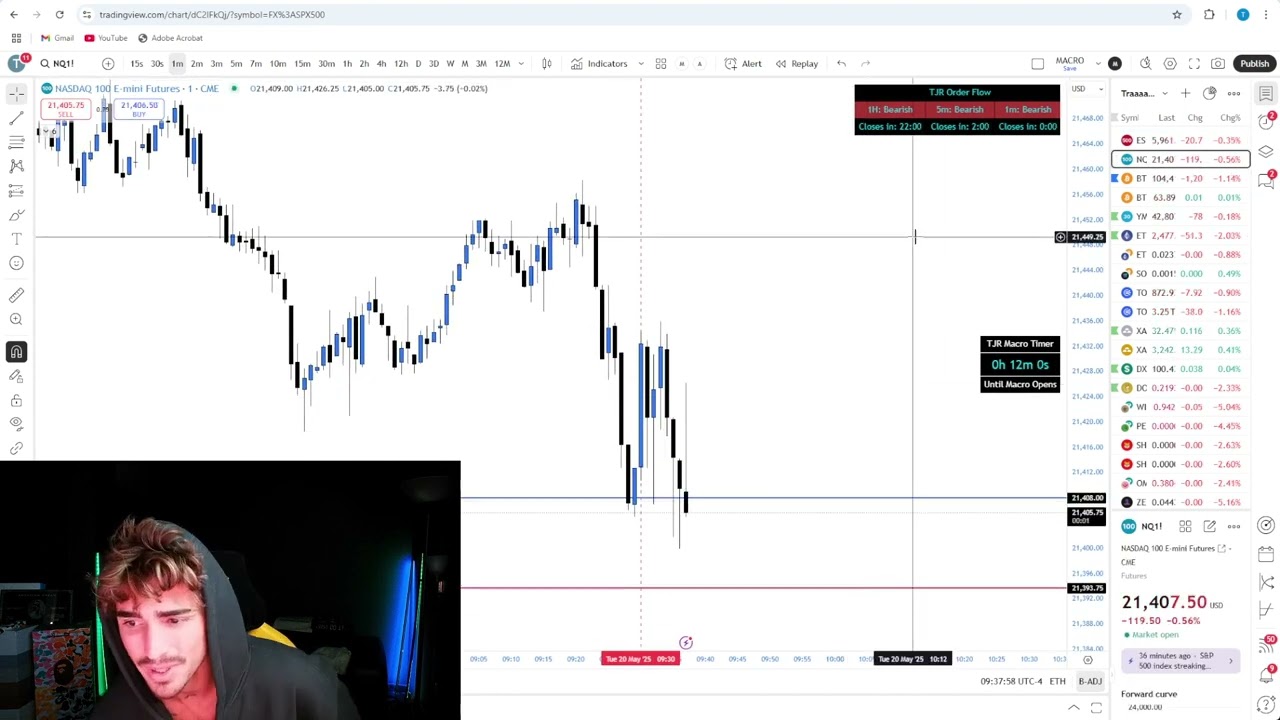Toggle B-ADJ back-adjustment button

pyautogui.click(x=1090, y=681)
